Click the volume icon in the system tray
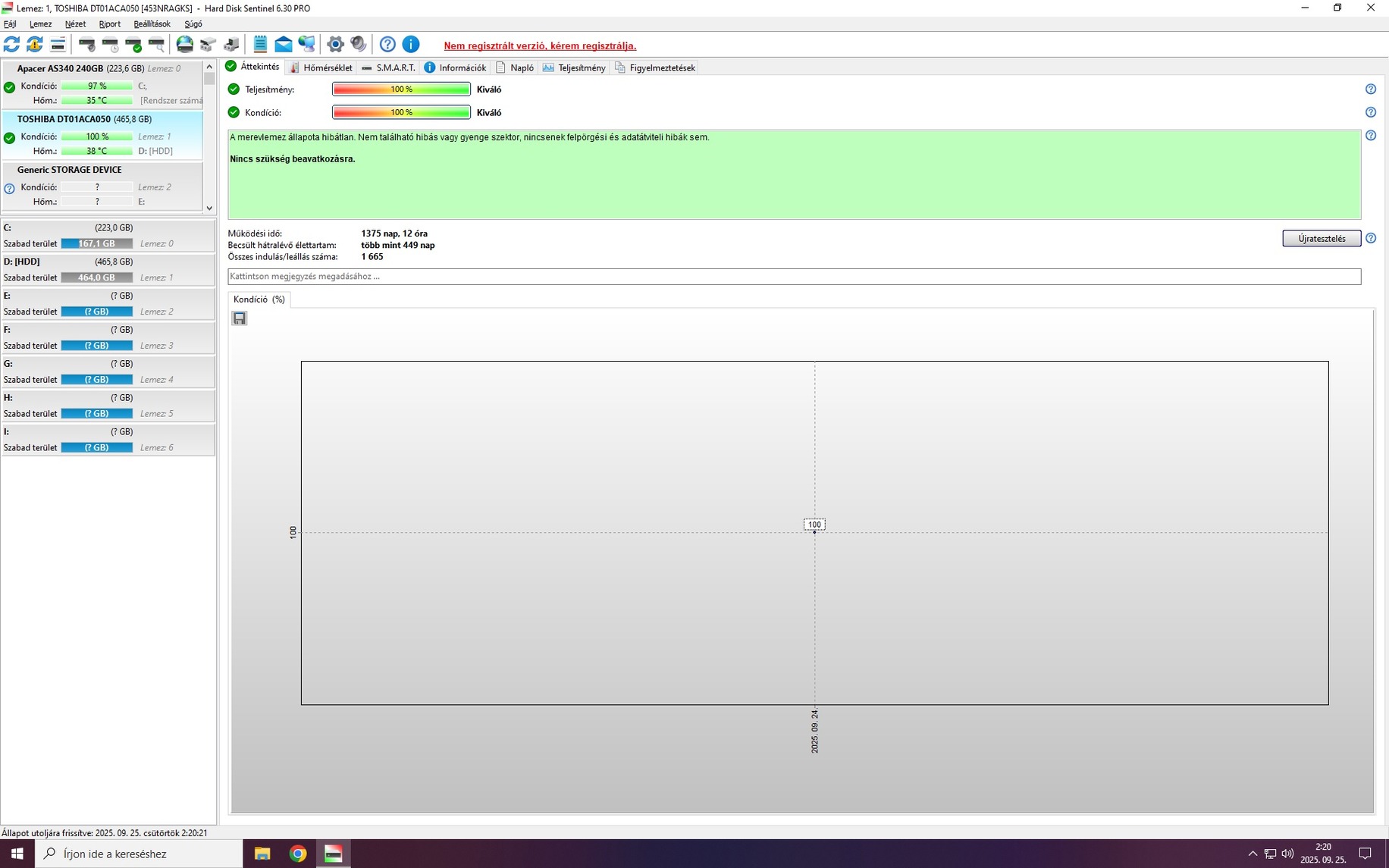The image size is (1389, 868). pos(1287,854)
